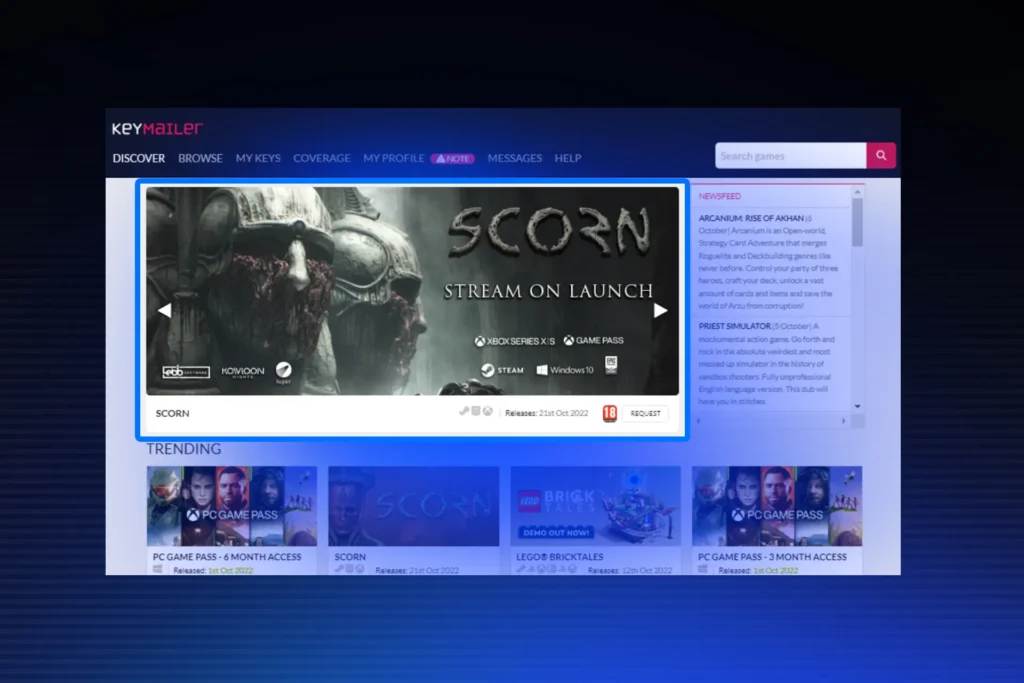
Task: Click LEGO® Bricktales title
Action: coord(560,557)
